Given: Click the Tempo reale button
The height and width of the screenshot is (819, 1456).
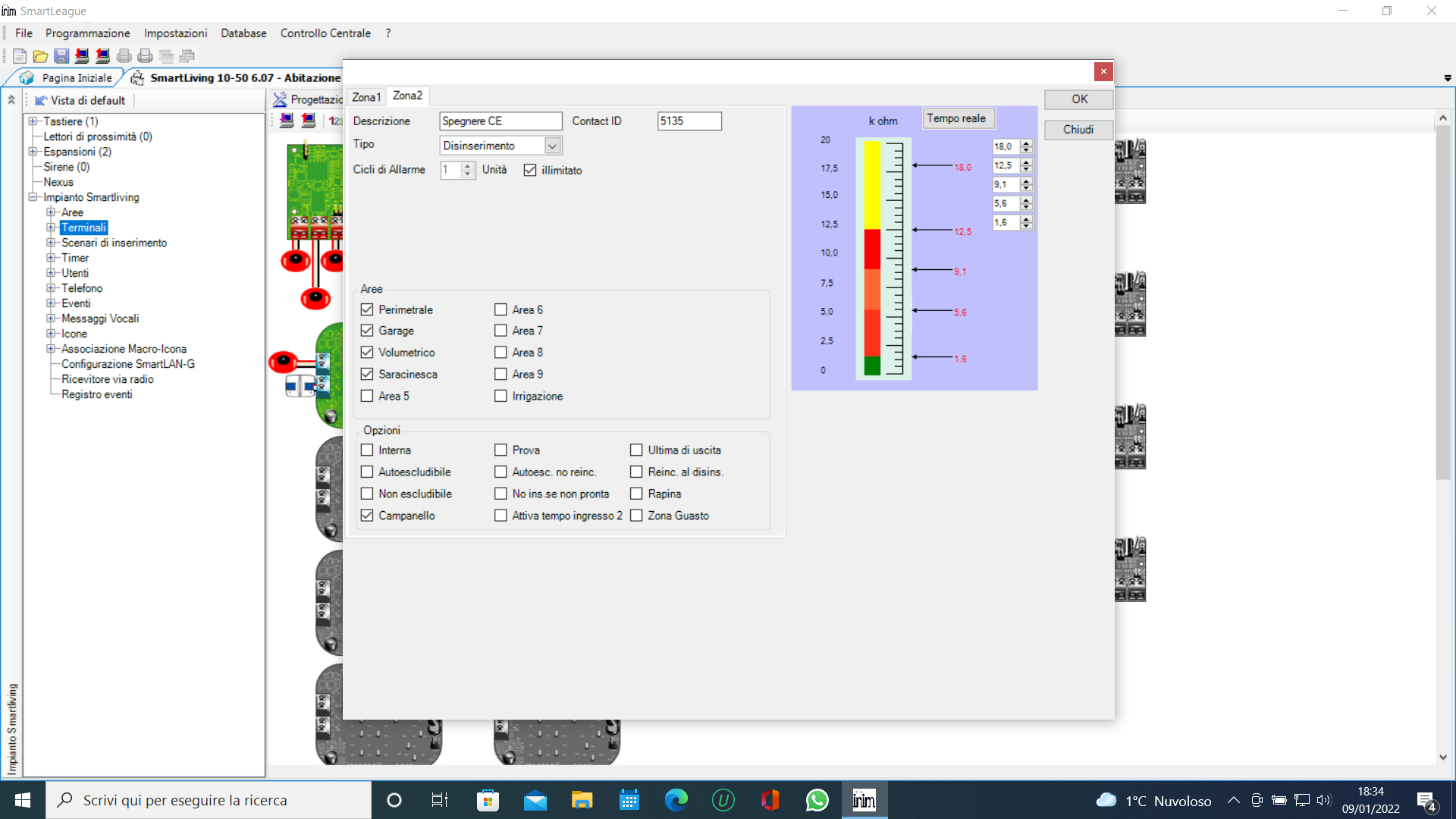Looking at the screenshot, I should (955, 118).
